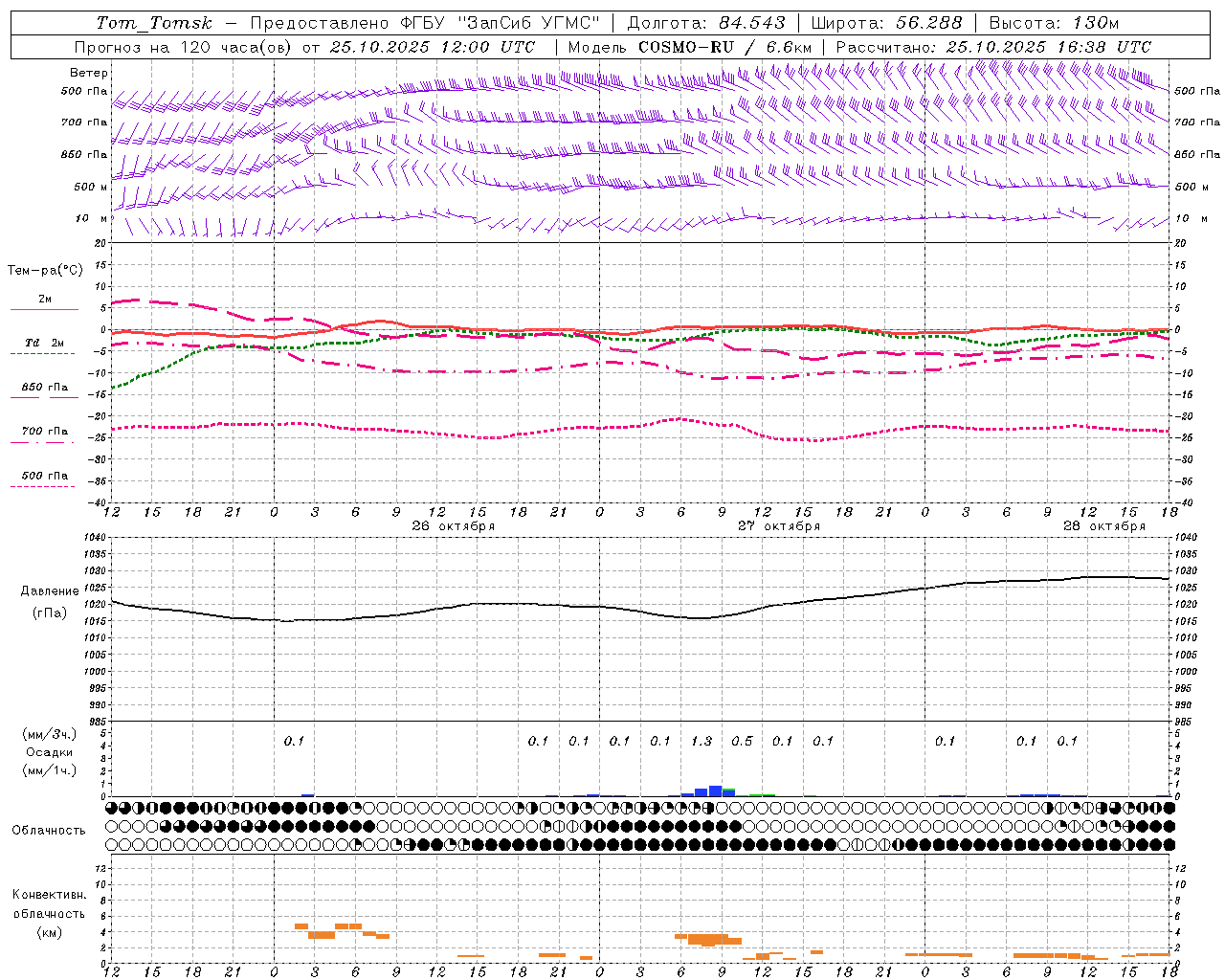Click the 28 октября date label
Screen dimensions: 1225x980
point(1104,526)
